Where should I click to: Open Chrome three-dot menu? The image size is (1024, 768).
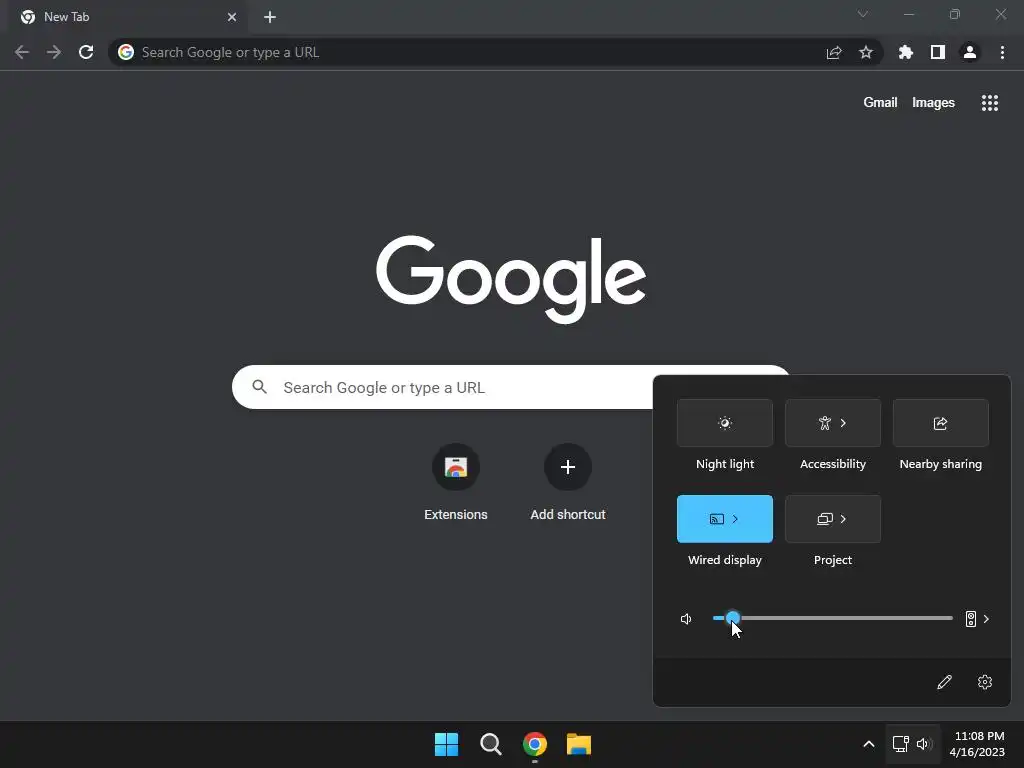pos(1002,52)
